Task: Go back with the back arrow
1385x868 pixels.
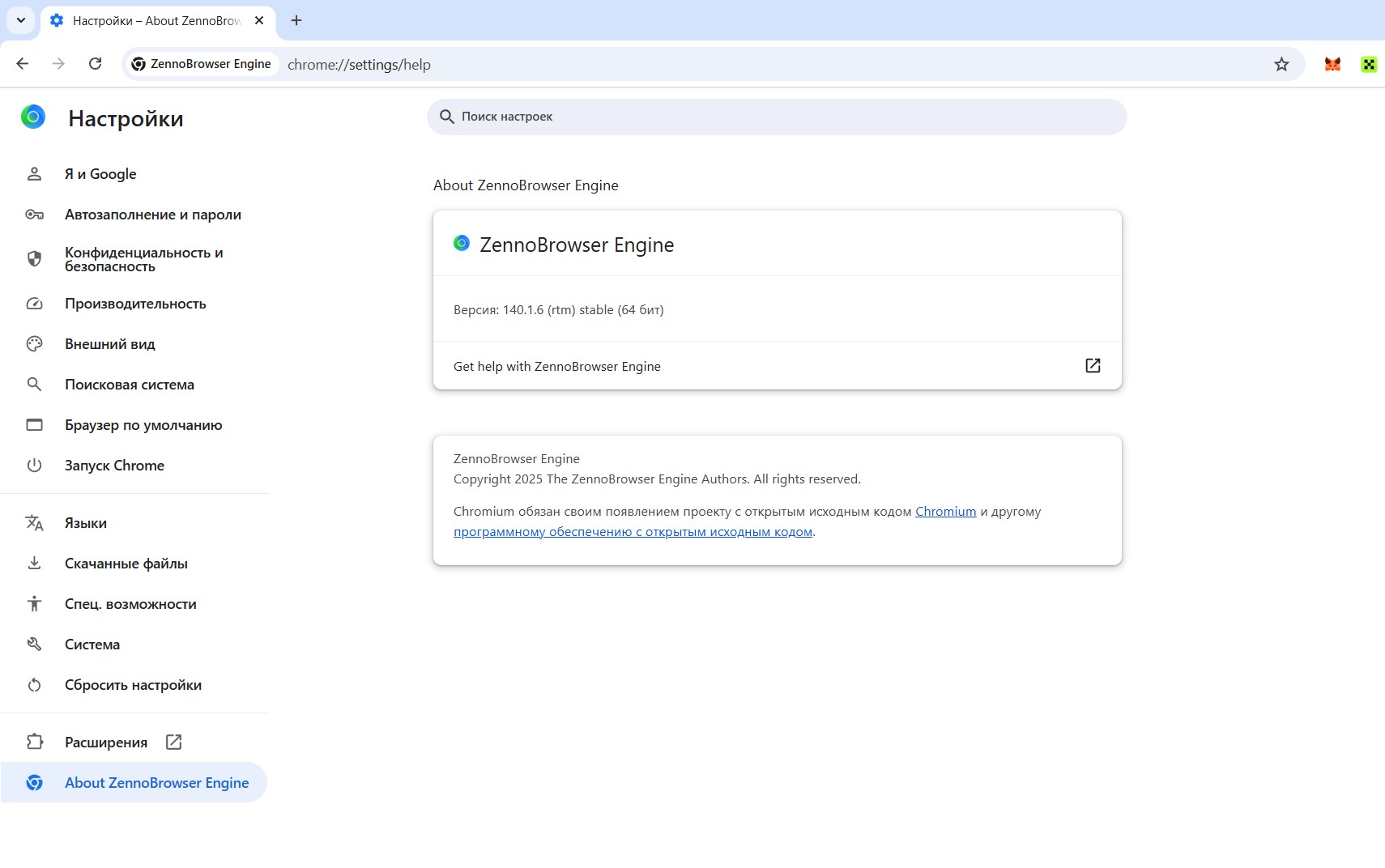Action: [x=23, y=64]
